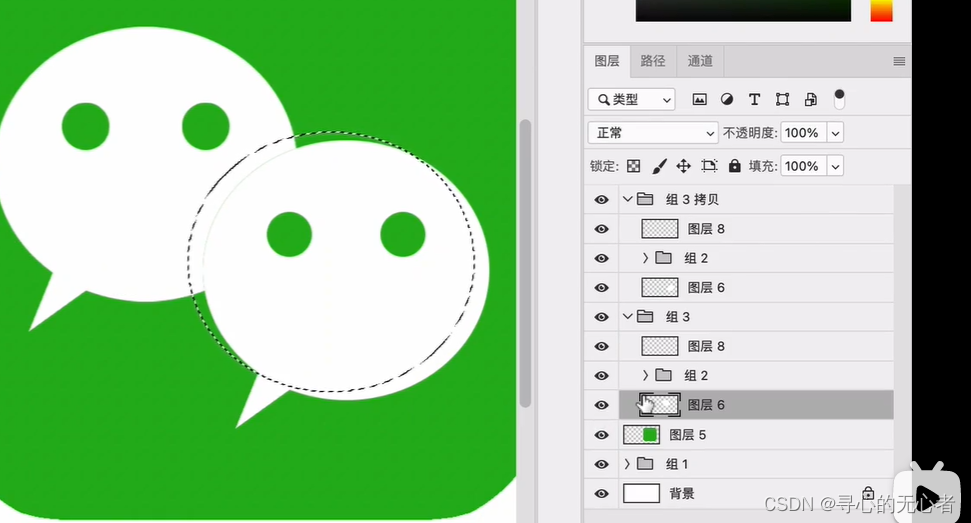Select 图层 6 thumbnail in 组 3 拷贝

click(x=660, y=288)
